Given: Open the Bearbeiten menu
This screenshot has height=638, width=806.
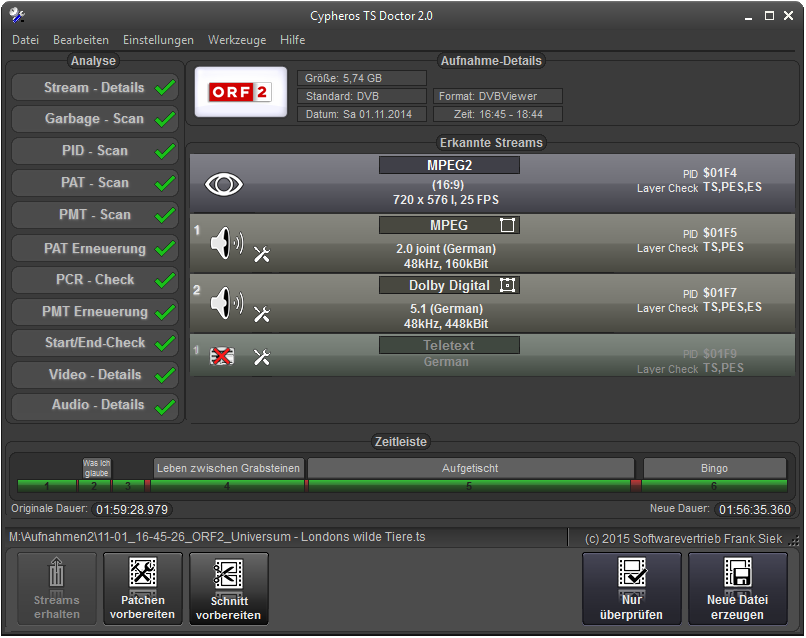Looking at the screenshot, I should 81,40.
